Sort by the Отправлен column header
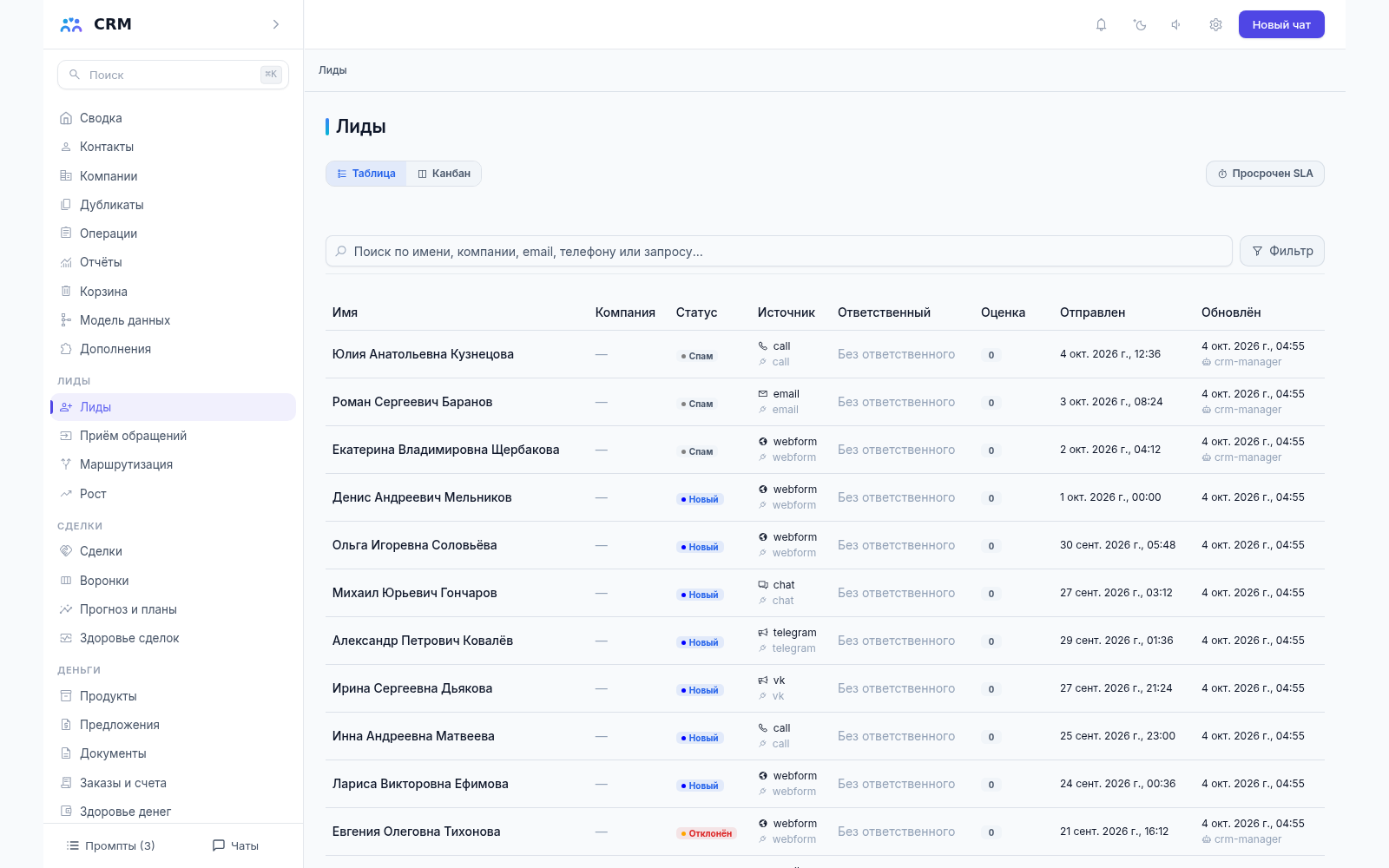1389x868 pixels. pos(1092,312)
